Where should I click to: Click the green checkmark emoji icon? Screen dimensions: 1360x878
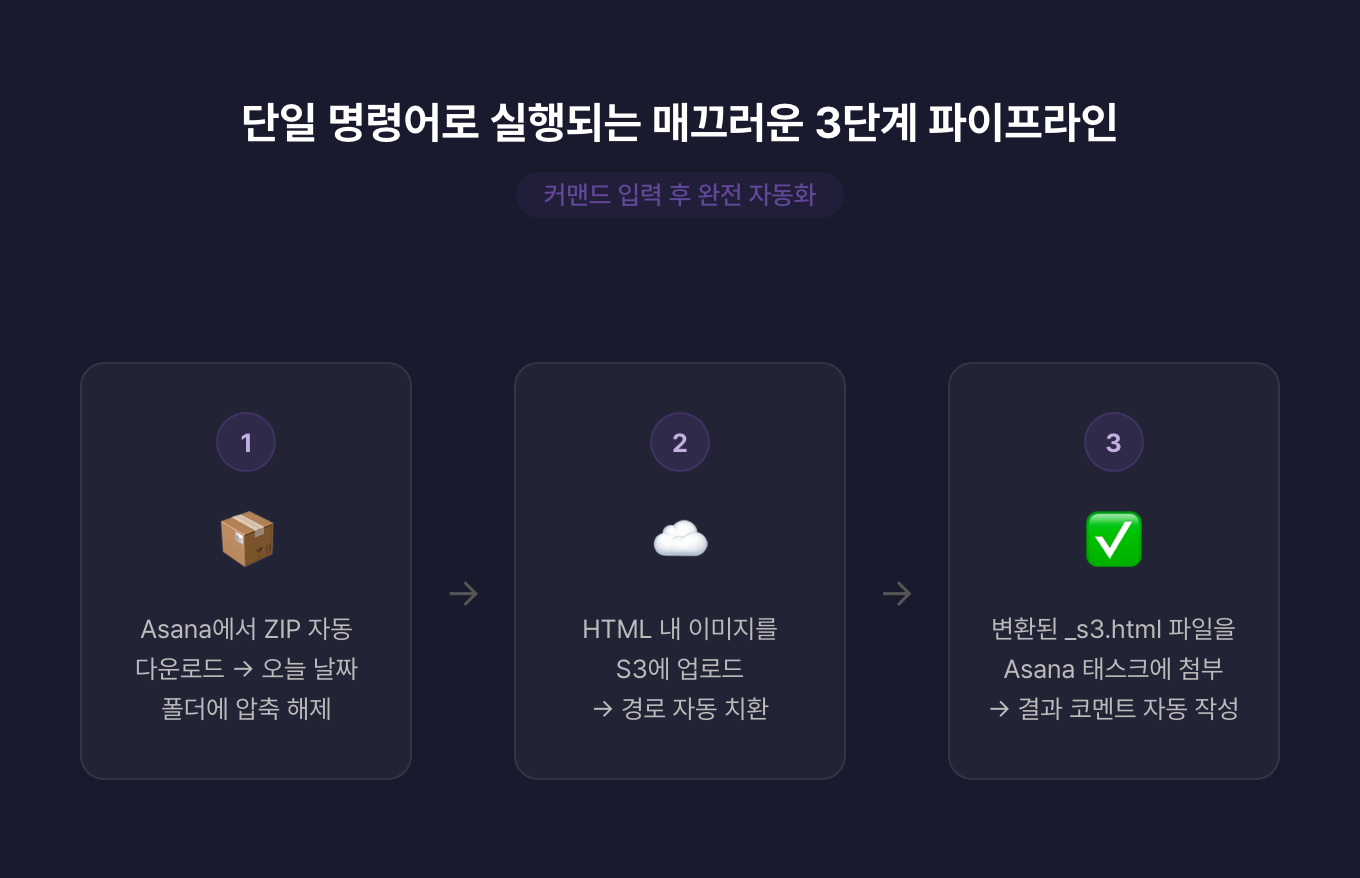click(1113, 539)
